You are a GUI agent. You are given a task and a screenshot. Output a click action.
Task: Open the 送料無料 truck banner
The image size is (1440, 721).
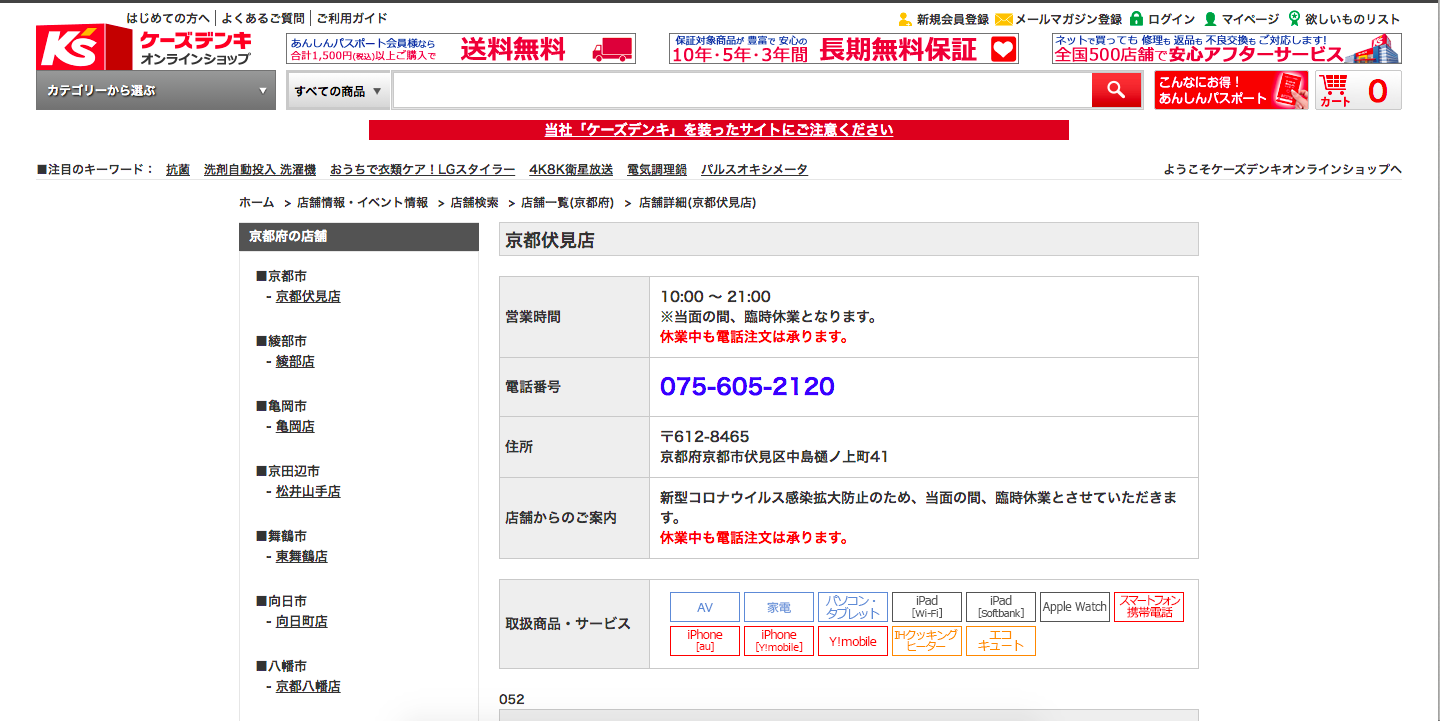click(x=461, y=49)
